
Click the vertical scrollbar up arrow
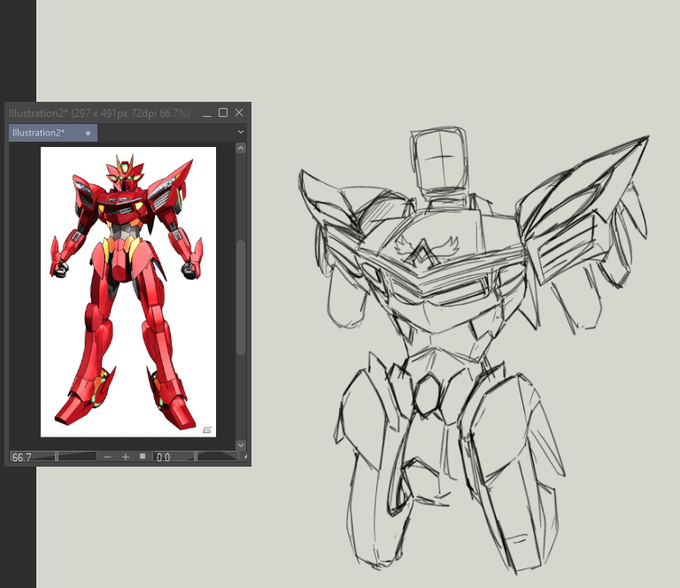(241, 148)
